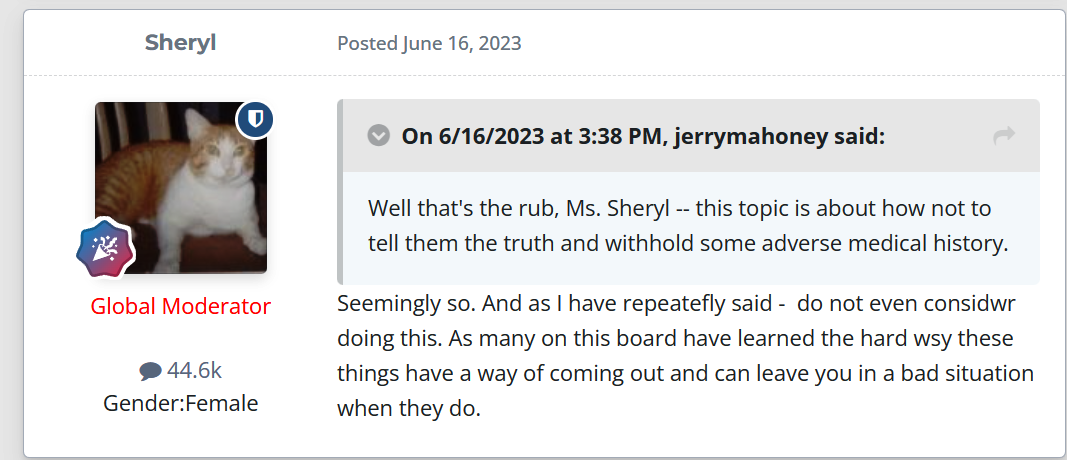Click the 44.6k post count number
1067x460 pixels.
coord(194,371)
